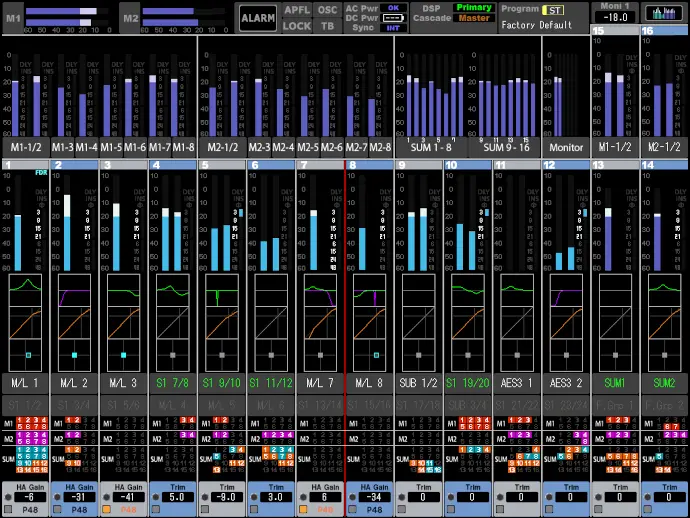Open channel 13 pan position box

pyautogui.click(x=616, y=355)
